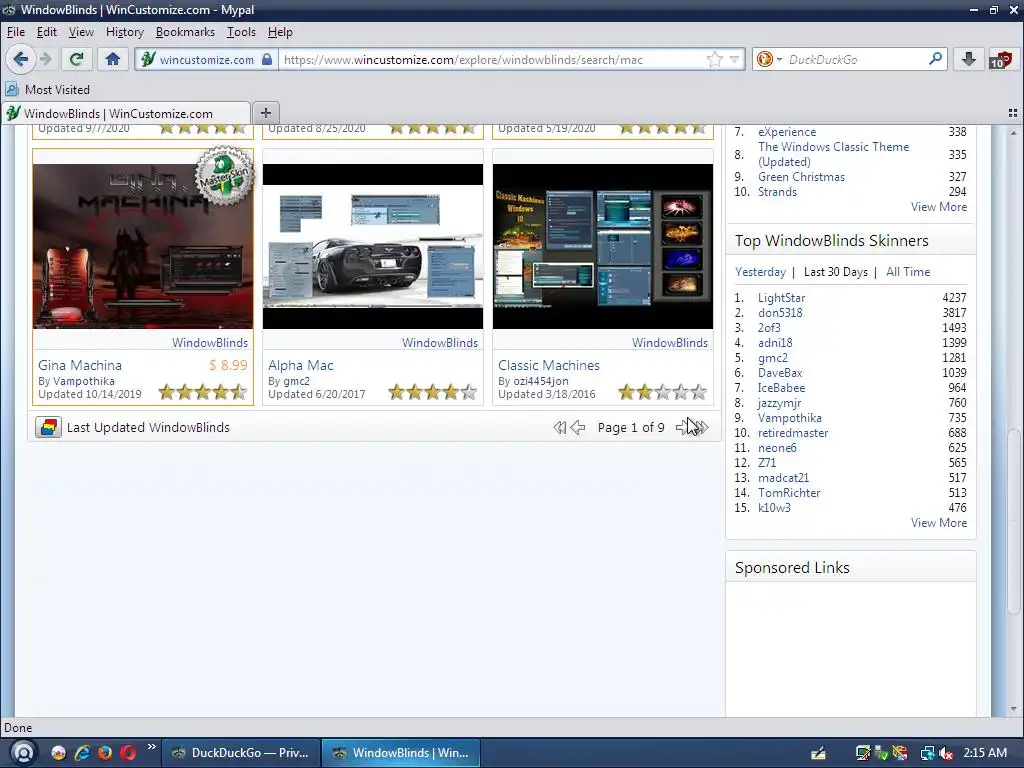Launch Internet Explorer from quick launch
Image resolution: width=1024 pixels, height=768 pixels.
pyautogui.click(x=82, y=753)
